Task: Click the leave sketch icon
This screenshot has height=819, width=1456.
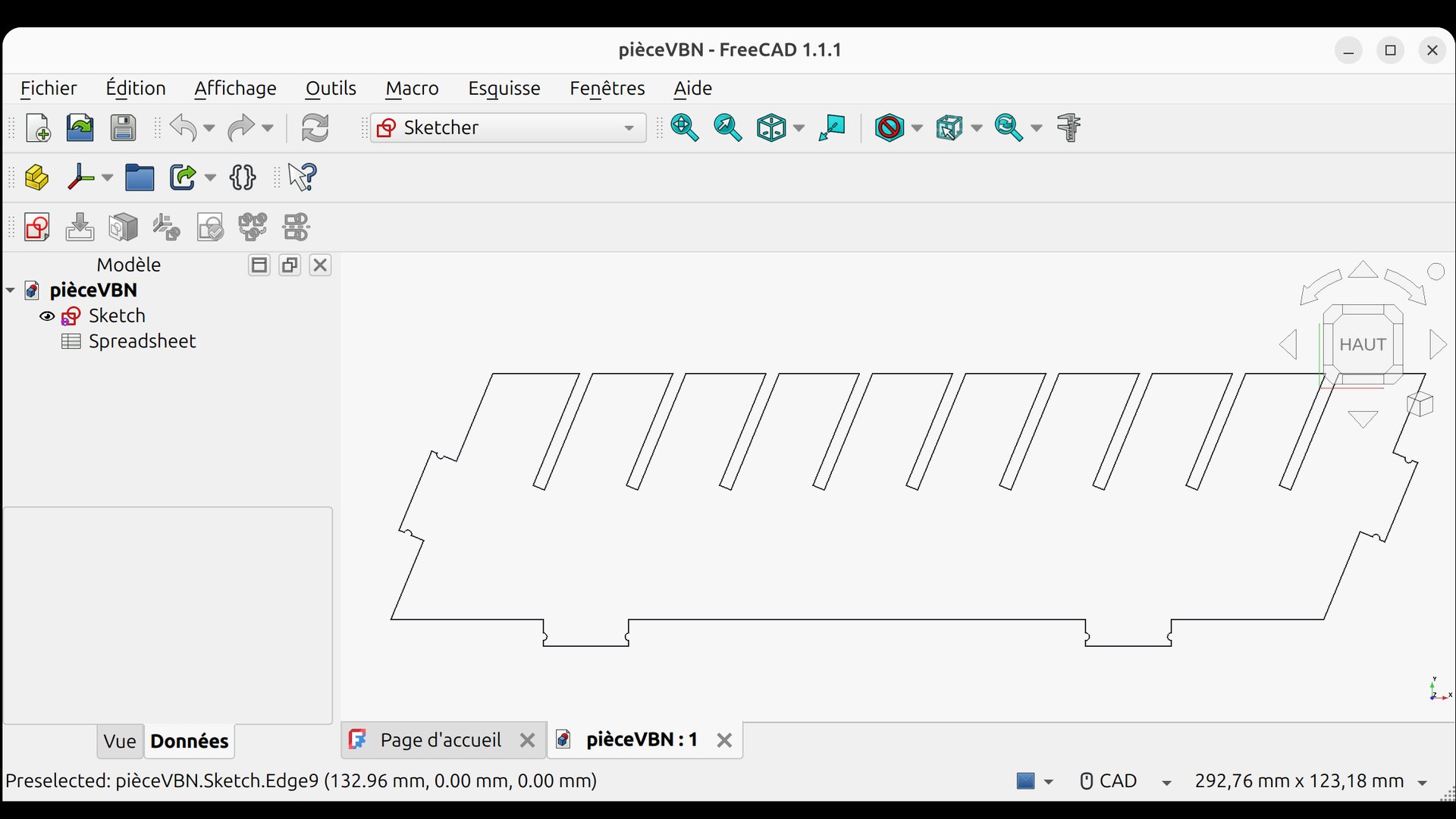Action: 80,227
